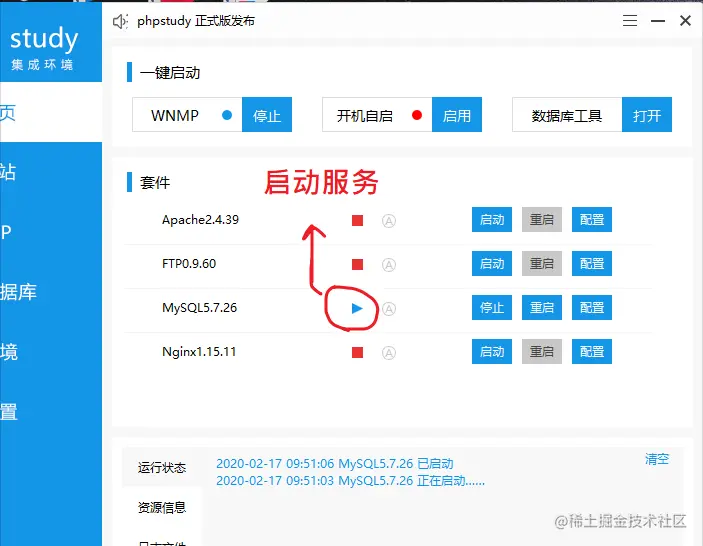Clear the log with 清空 link

coord(657,459)
